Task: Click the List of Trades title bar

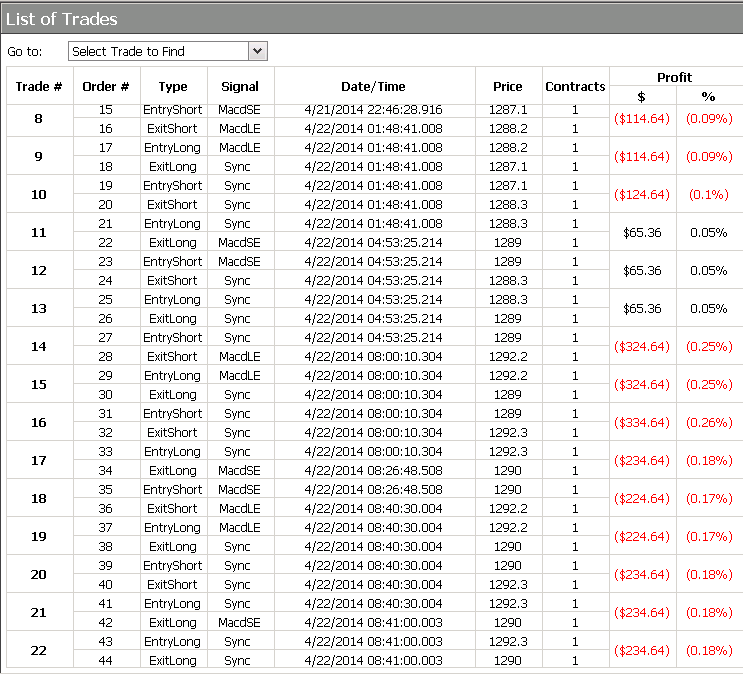Action: [x=372, y=19]
